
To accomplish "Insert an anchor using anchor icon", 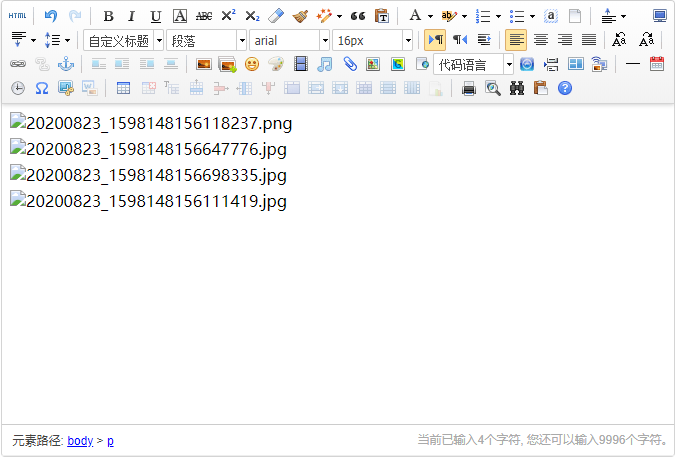I will tap(66, 64).
